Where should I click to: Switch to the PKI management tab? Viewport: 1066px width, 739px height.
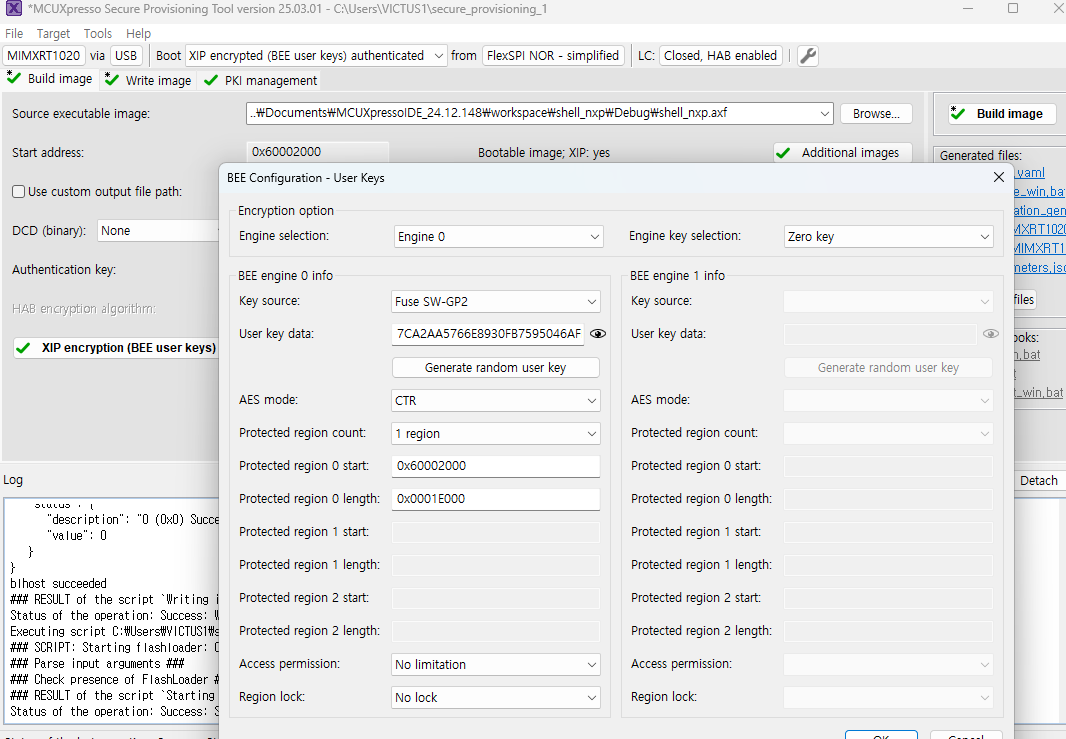click(x=261, y=80)
